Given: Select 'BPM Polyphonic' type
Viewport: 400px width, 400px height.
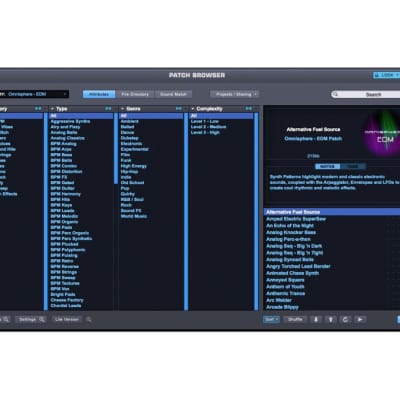Looking at the screenshot, I should pos(68,250).
